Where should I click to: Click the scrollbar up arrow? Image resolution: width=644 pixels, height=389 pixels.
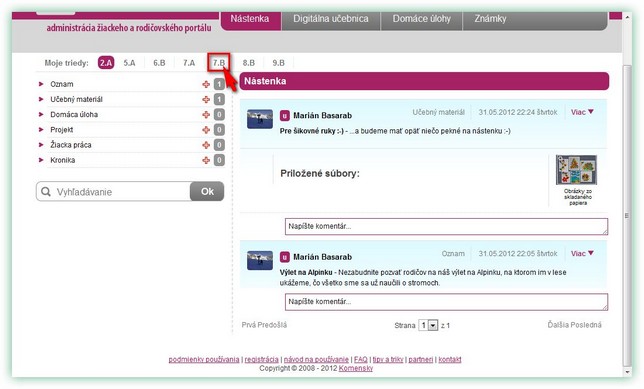pyautogui.click(x=627, y=17)
